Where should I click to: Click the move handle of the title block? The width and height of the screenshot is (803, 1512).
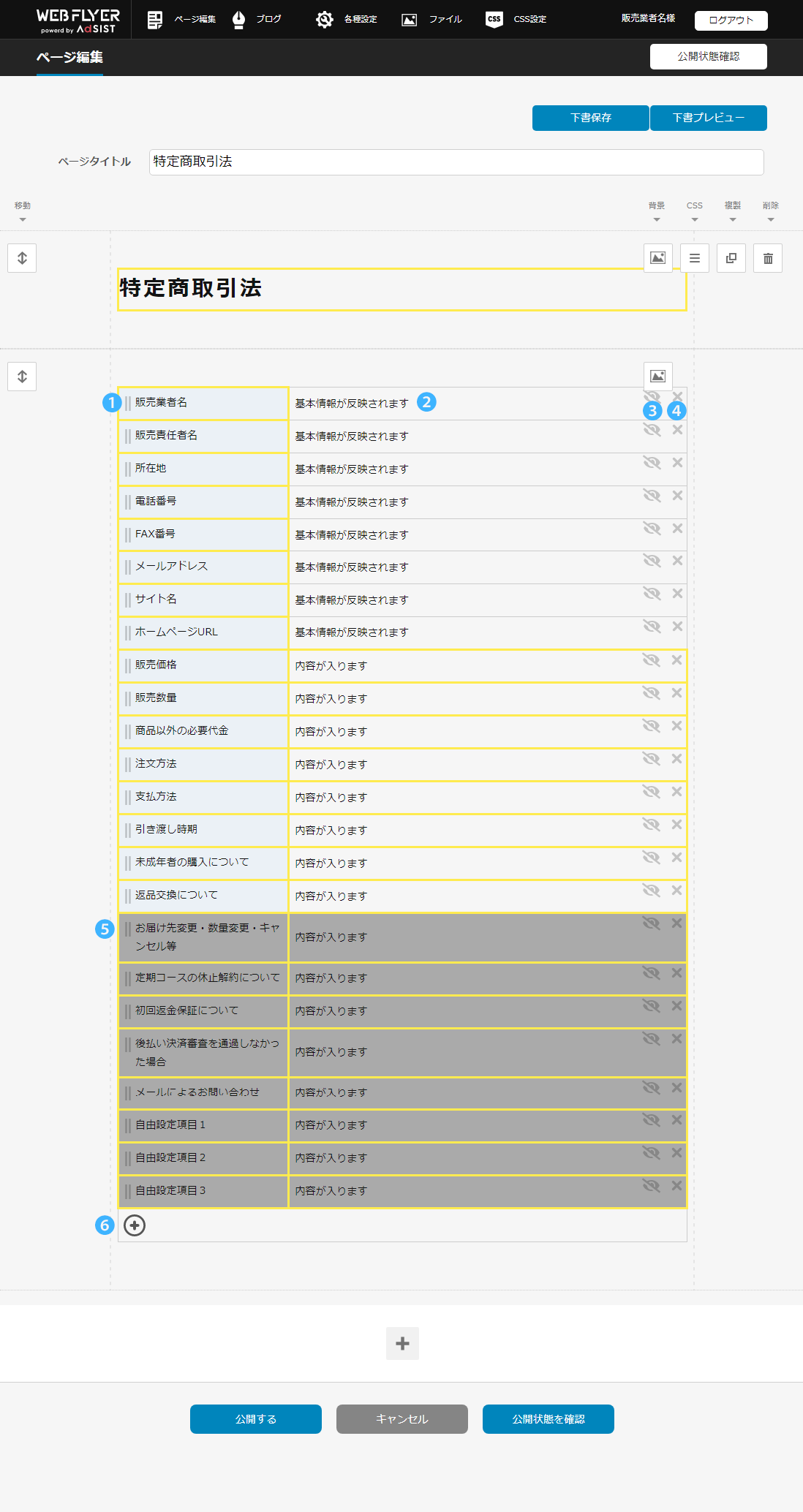point(22,258)
